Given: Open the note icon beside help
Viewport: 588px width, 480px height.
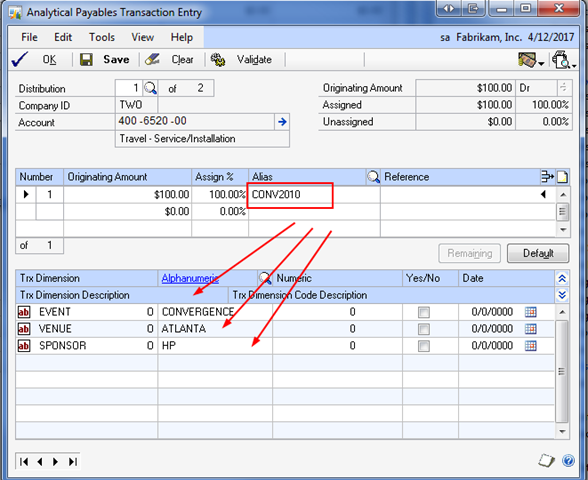Looking at the screenshot, I should (x=546, y=460).
